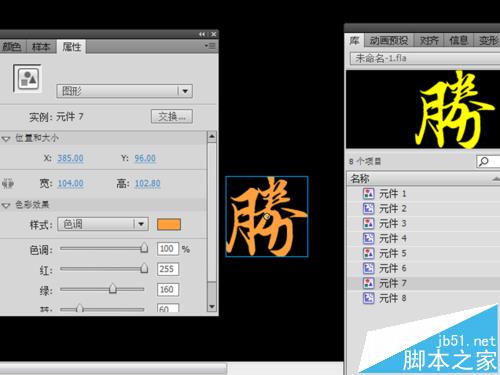Click the 元件 7 graphic symbol icon
500x375 pixels.
tap(368, 283)
